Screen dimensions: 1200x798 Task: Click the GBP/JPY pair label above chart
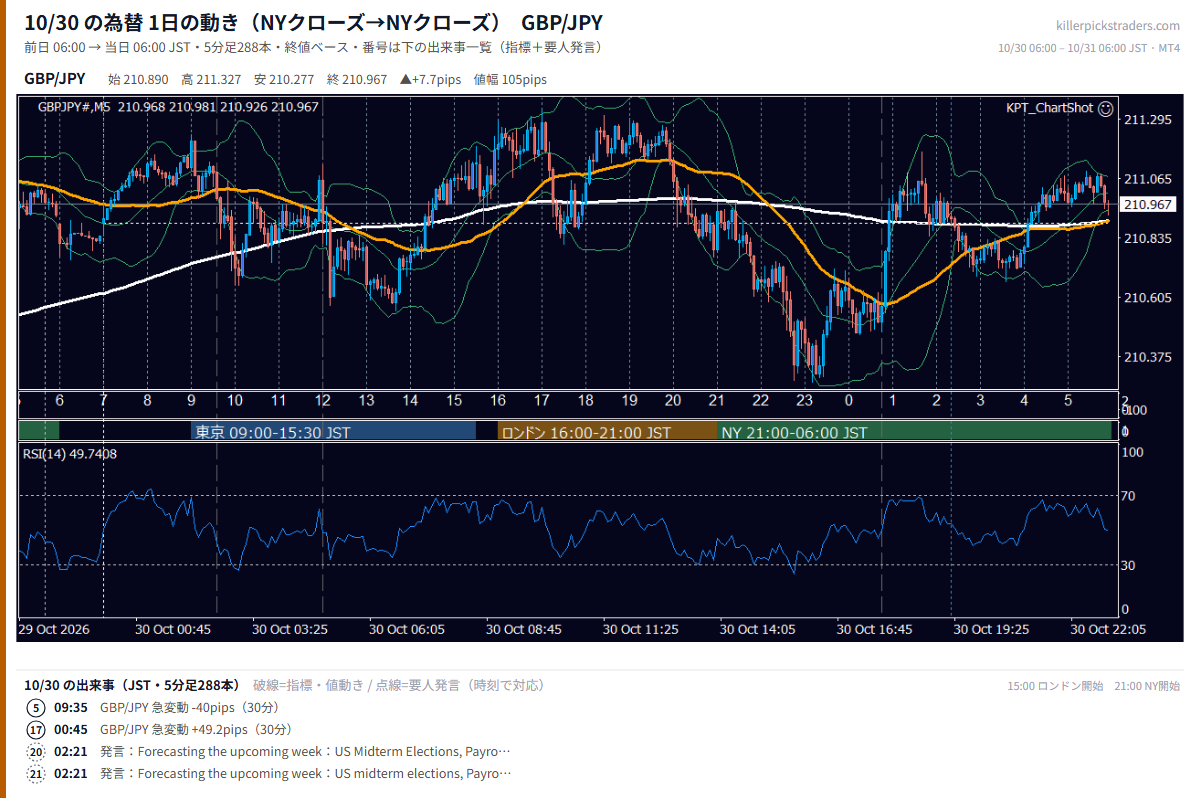tap(55, 79)
